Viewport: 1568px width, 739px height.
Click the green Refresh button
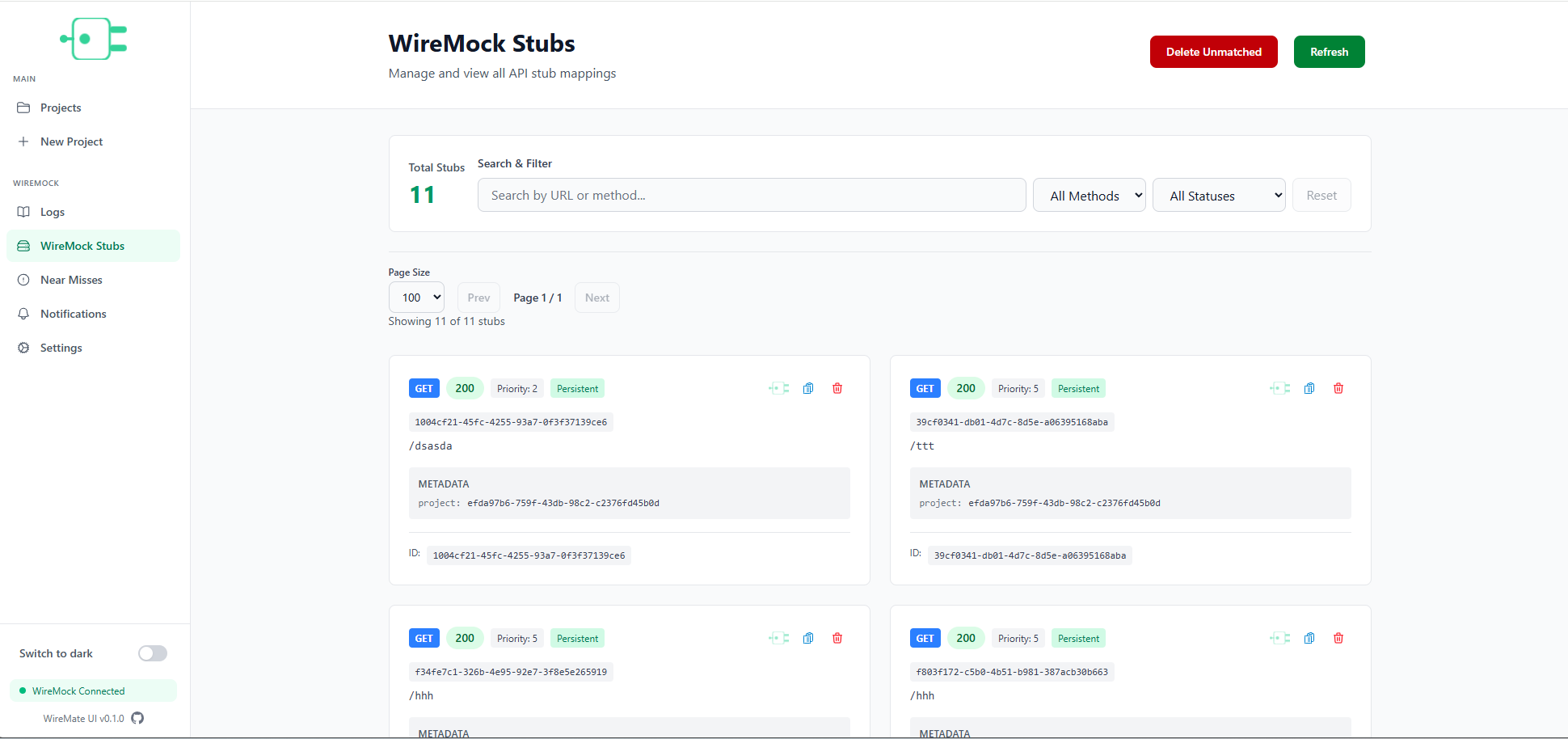1330,52
